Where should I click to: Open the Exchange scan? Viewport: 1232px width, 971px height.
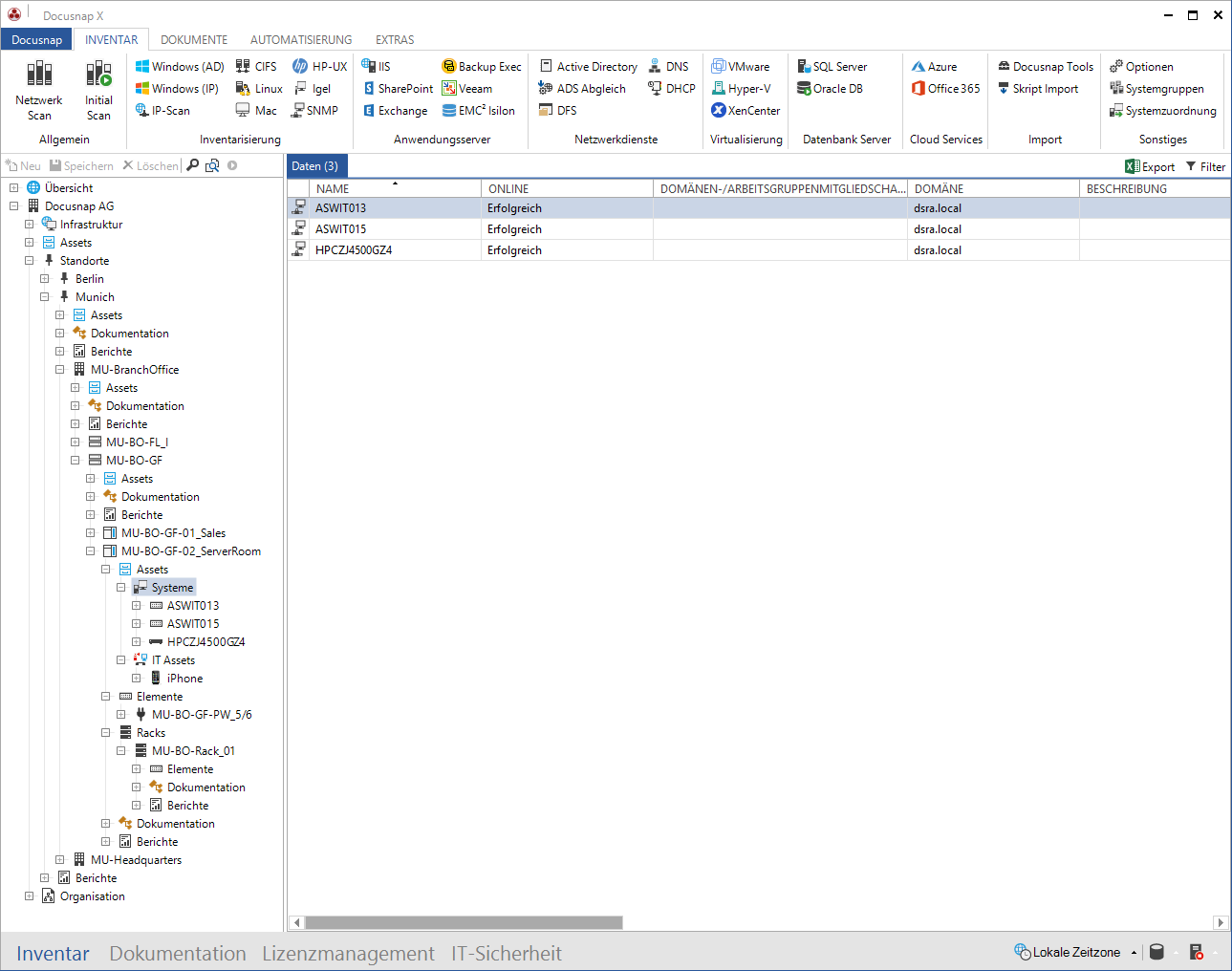[395, 111]
